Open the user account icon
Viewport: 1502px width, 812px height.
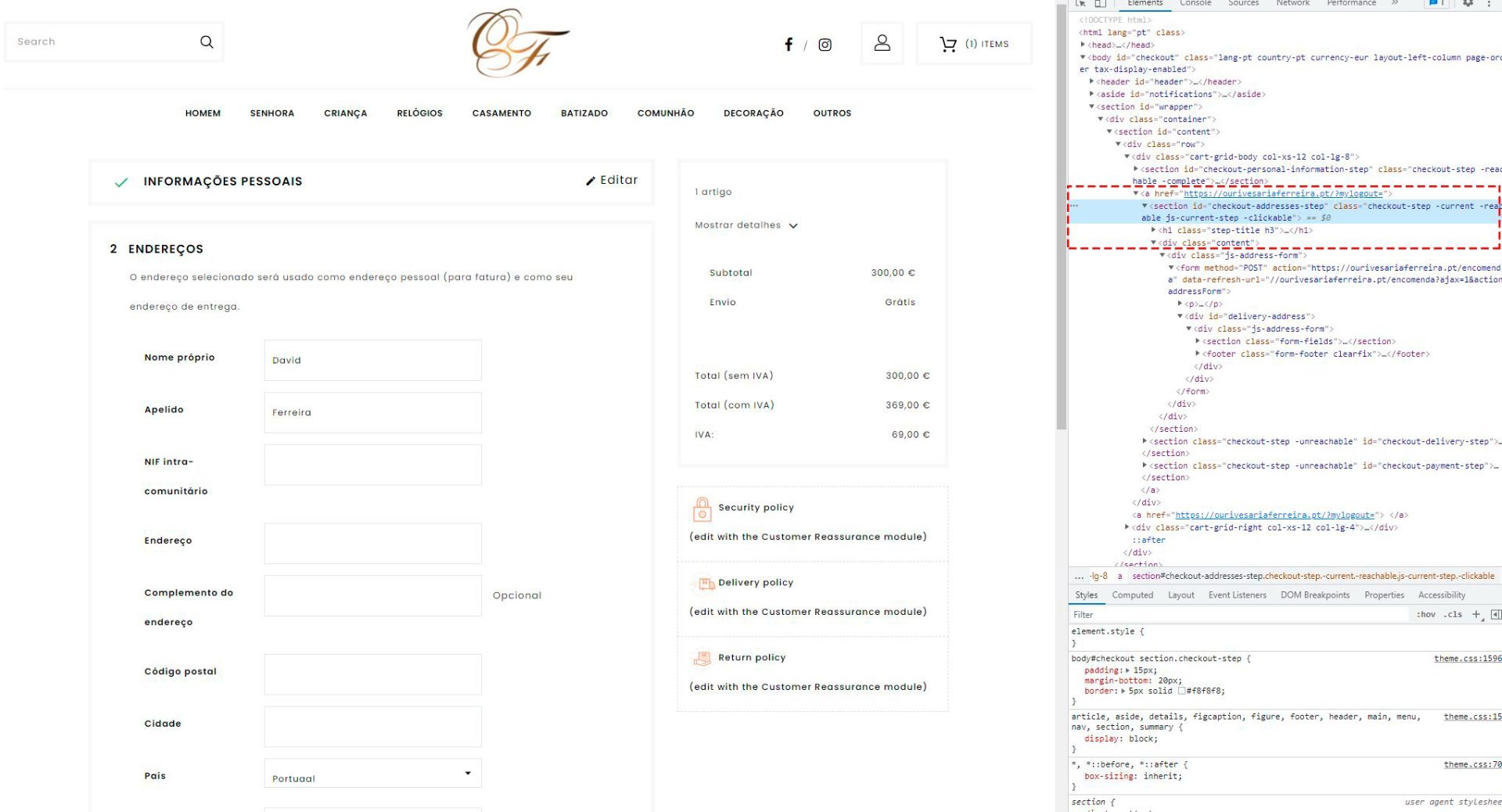point(882,42)
